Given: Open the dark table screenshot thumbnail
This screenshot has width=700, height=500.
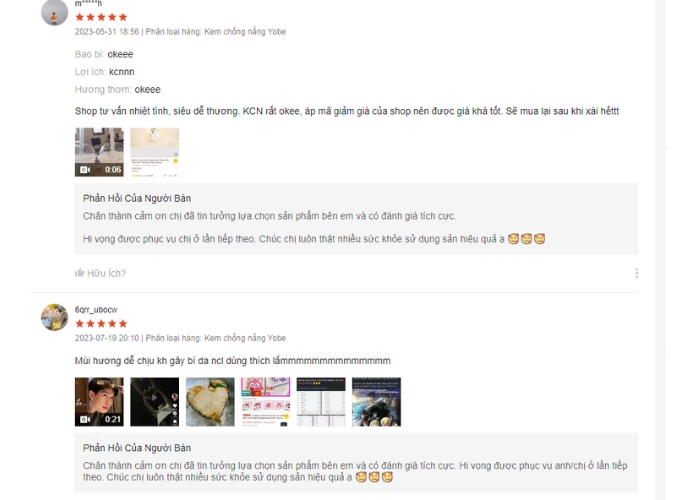Looking at the screenshot, I should pyautogui.click(x=321, y=402).
